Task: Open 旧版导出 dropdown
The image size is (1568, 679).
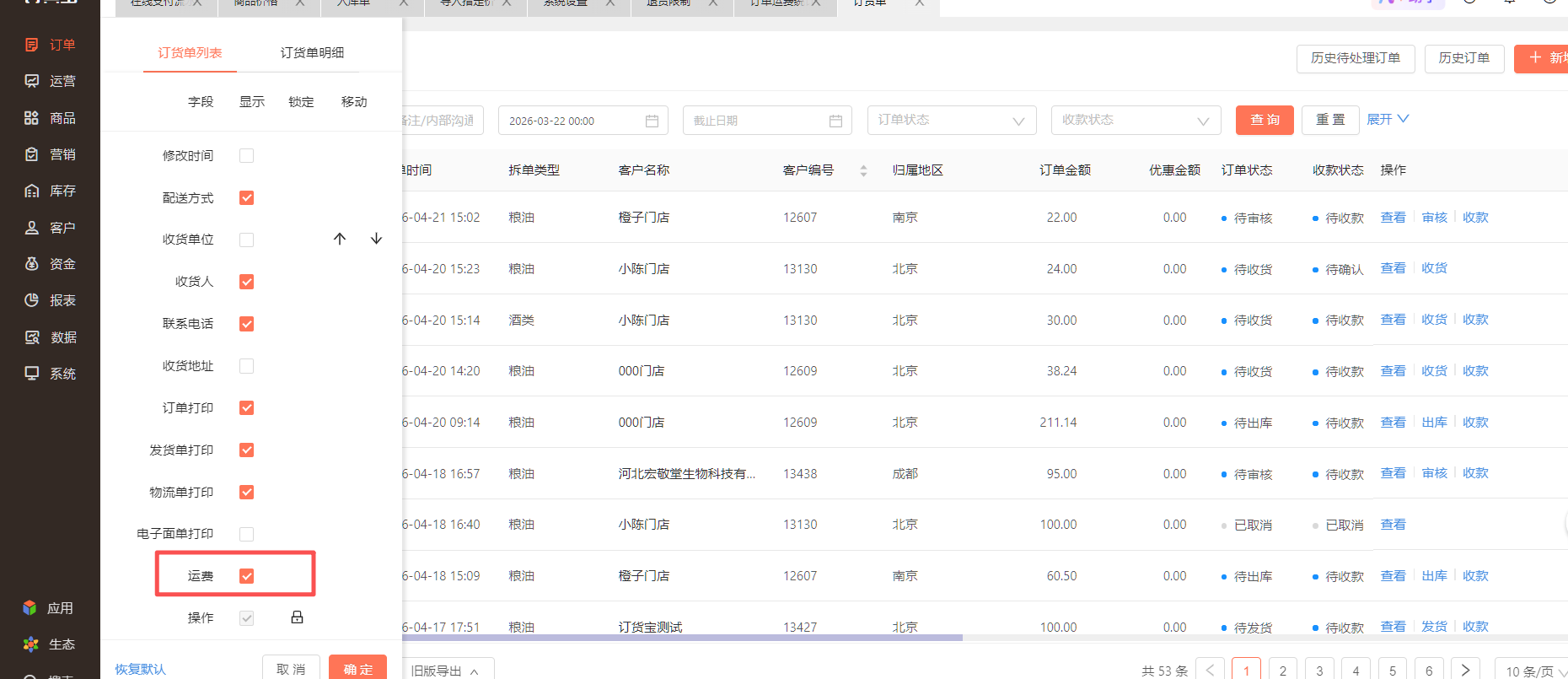Action: coord(448,670)
